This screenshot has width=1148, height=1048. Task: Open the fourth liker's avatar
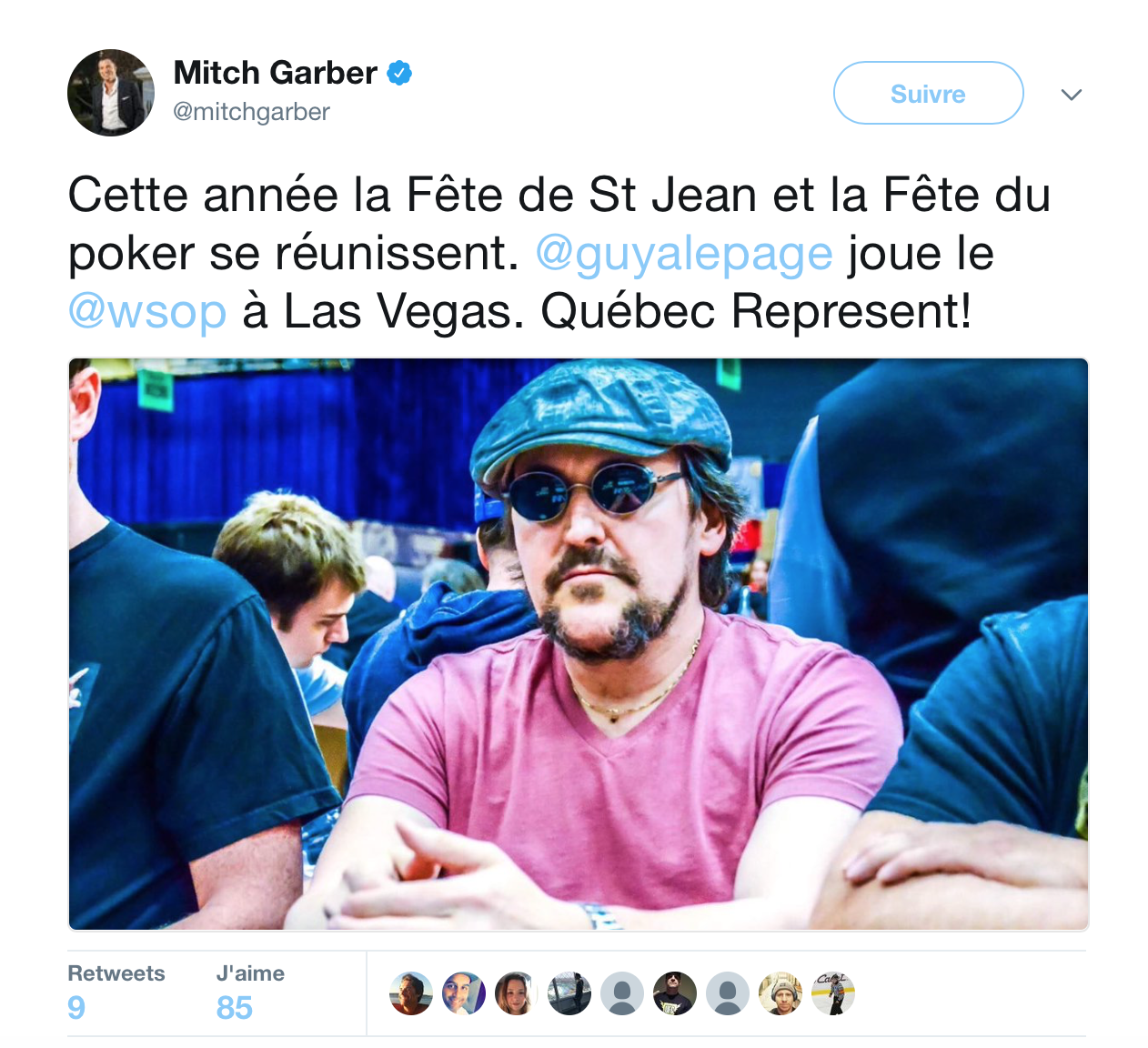[x=569, y=993]
